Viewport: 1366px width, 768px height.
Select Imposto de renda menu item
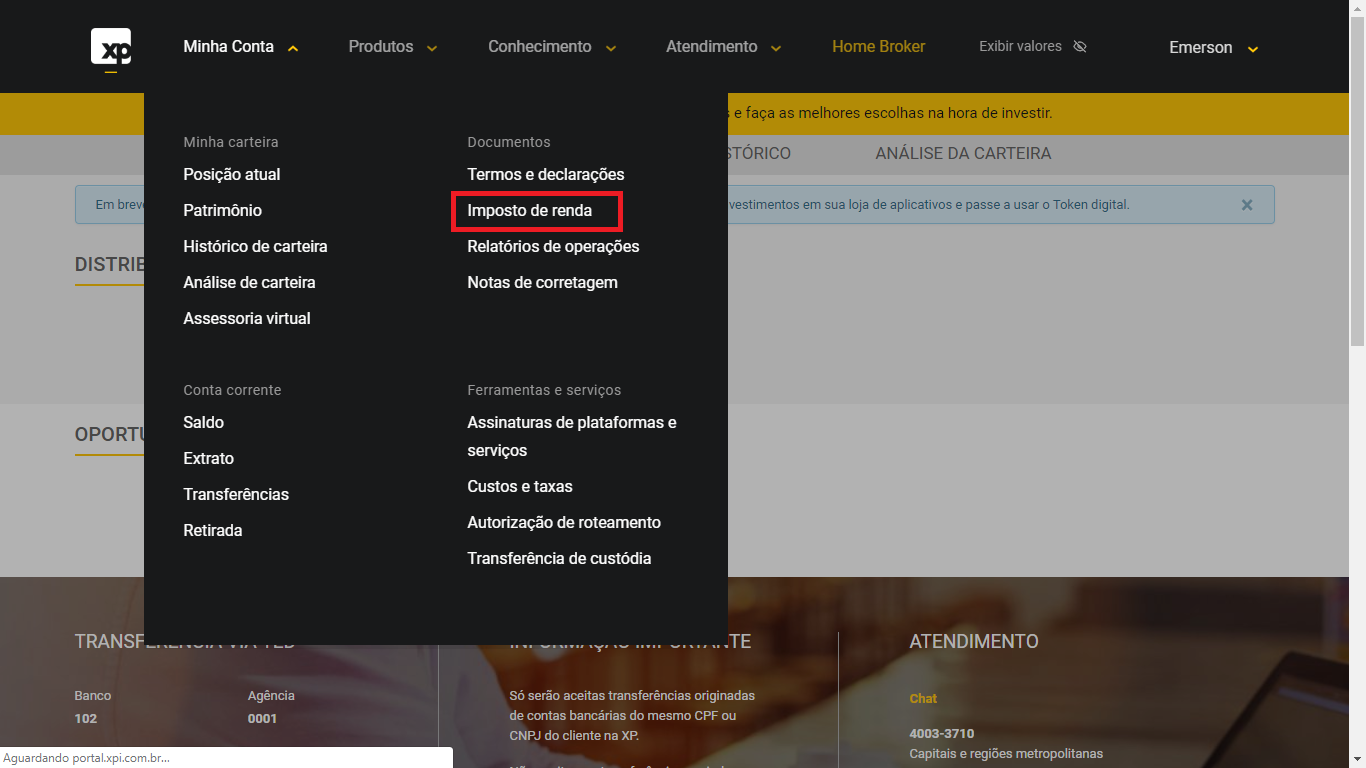pyautogui.click(x=530, y=211)
